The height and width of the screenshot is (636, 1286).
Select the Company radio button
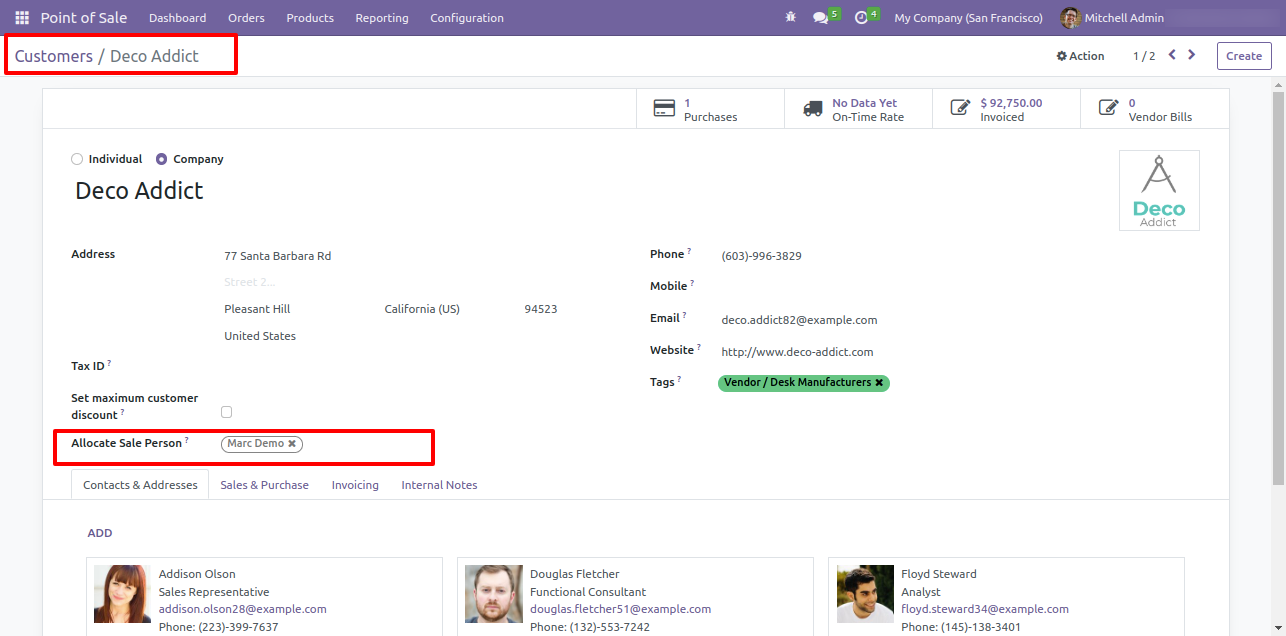pos(162,159)
